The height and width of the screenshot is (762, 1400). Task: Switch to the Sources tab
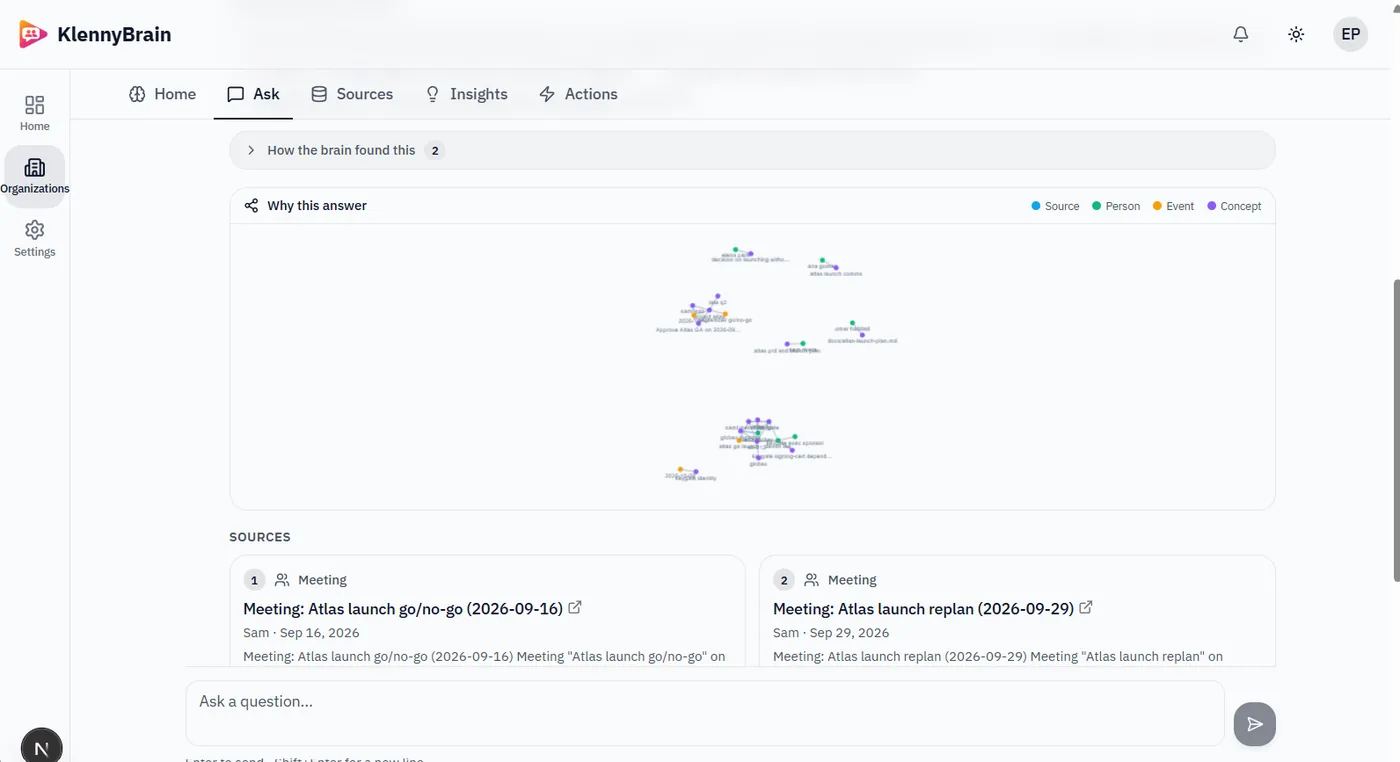click(x=352, y=94)
